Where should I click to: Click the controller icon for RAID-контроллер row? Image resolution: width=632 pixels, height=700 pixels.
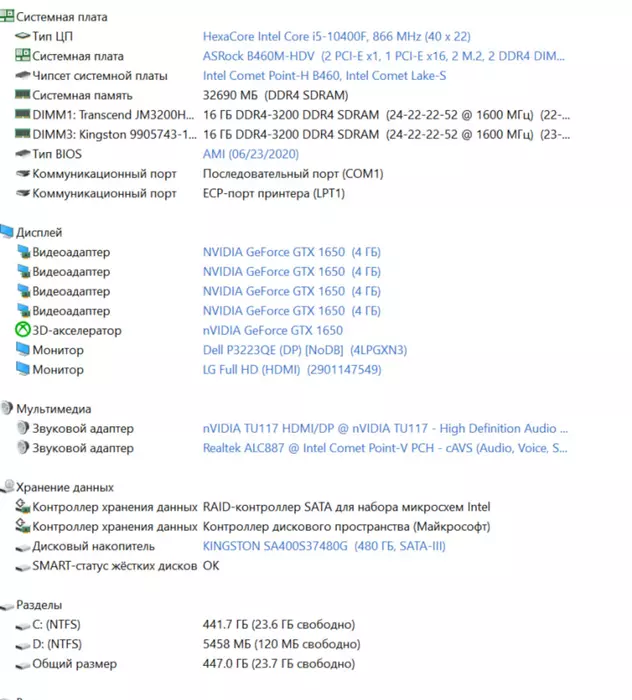tap(23, 506)
